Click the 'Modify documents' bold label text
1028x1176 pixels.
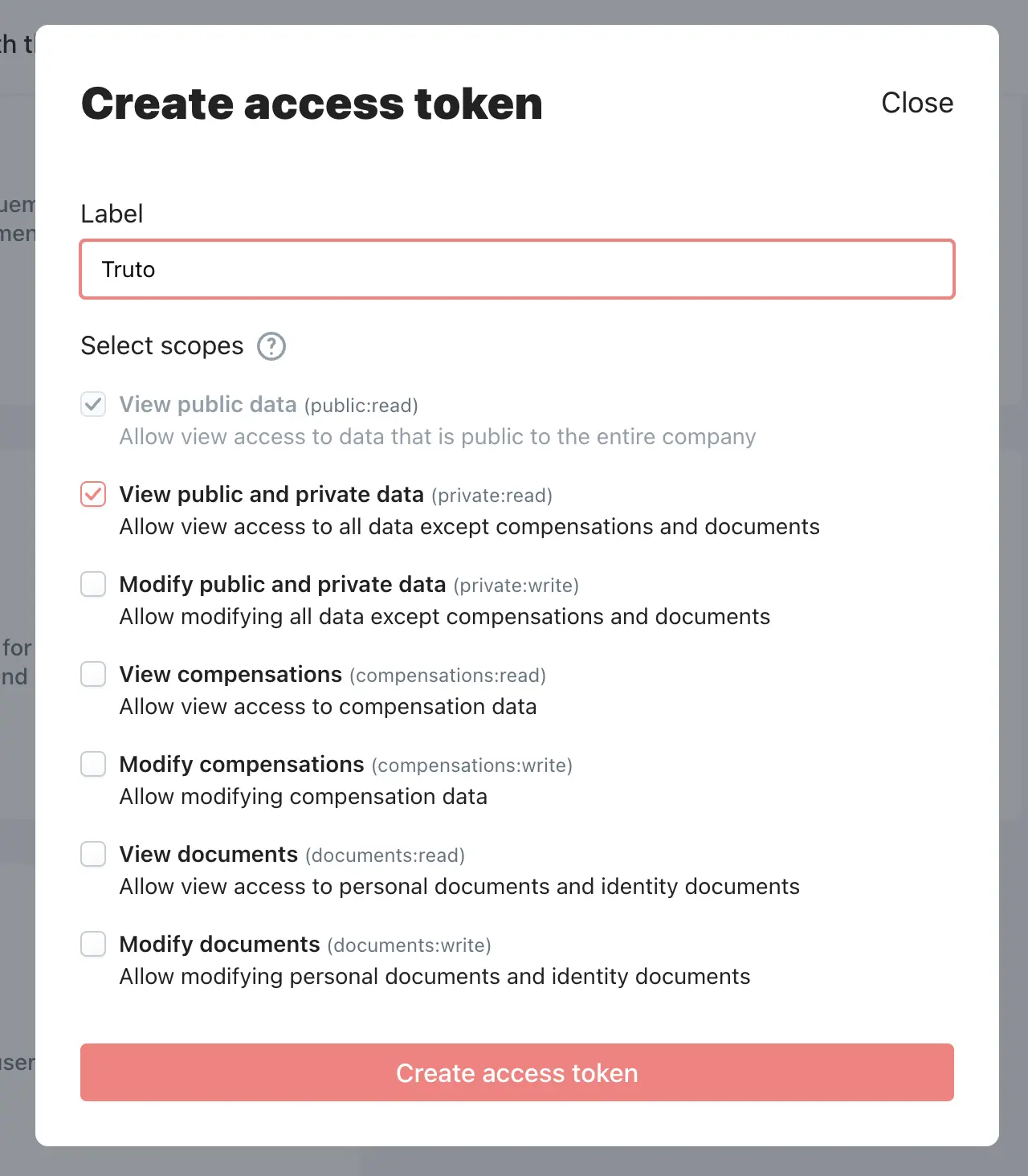pos(219,945)
